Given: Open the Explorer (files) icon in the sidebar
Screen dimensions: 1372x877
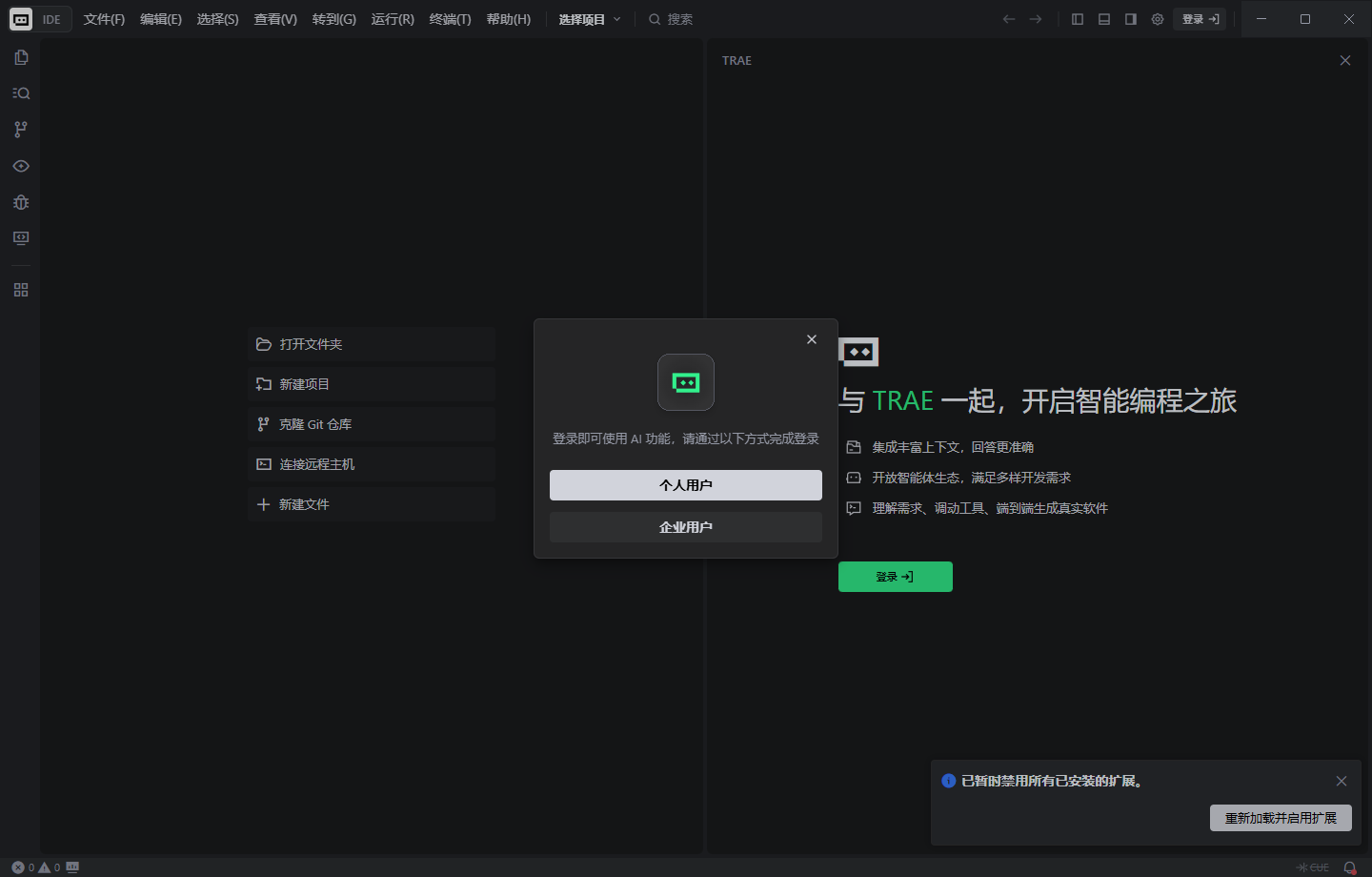Looking at the screenshot, I should pos(21,57).
